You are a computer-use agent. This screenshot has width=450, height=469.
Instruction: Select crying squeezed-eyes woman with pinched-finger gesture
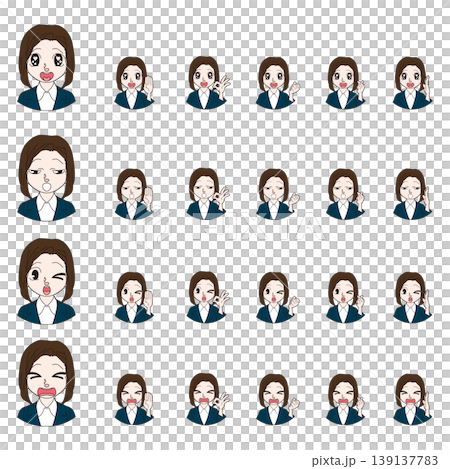click(345, 399)
